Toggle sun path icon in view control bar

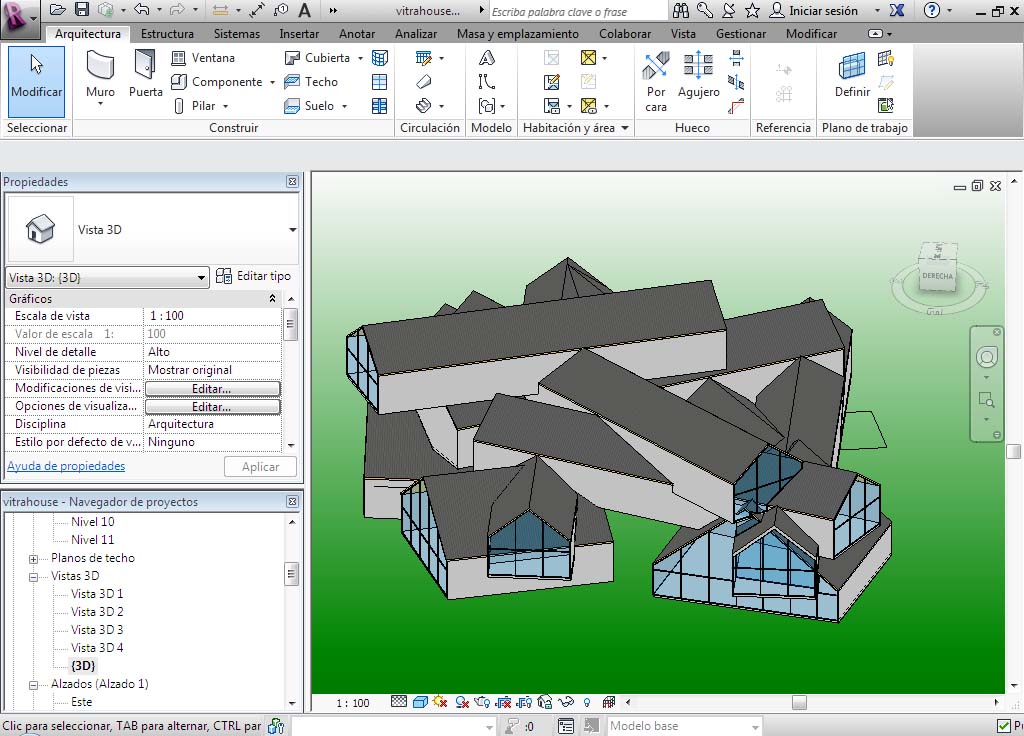(x=439, y=703)
